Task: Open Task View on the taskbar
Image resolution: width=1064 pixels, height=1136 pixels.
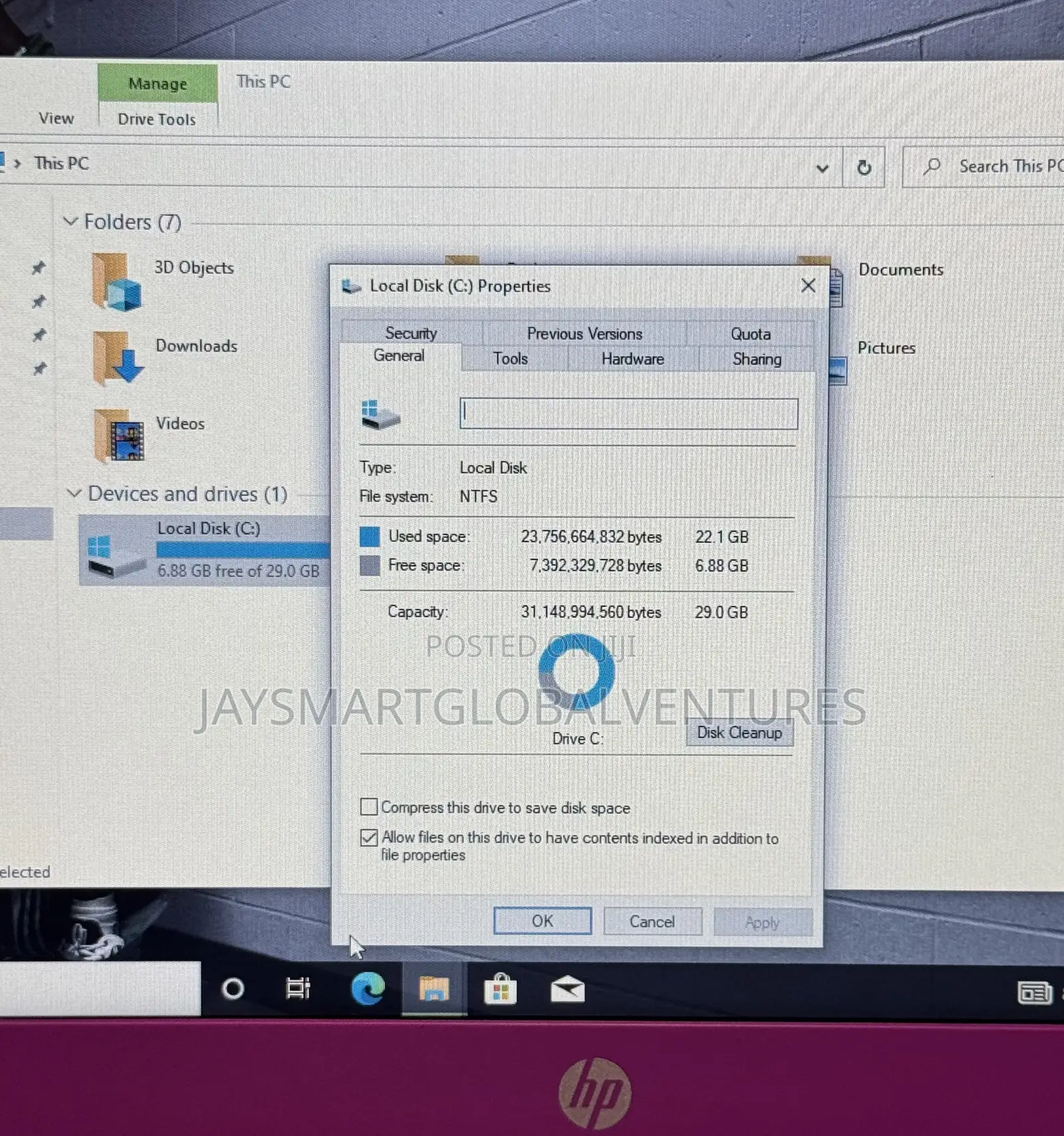Action: click(x=298, y=988)
